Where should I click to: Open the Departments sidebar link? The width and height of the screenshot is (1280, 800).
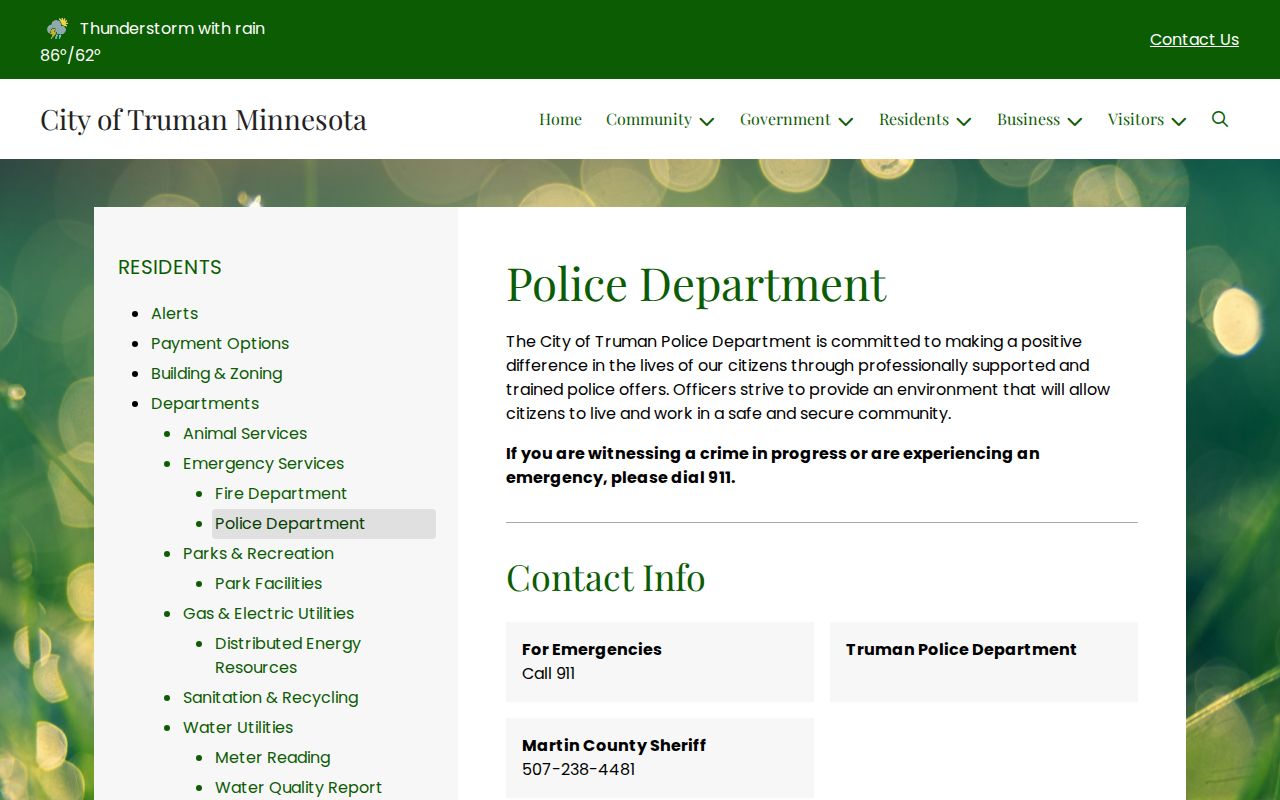coord(205,403)
